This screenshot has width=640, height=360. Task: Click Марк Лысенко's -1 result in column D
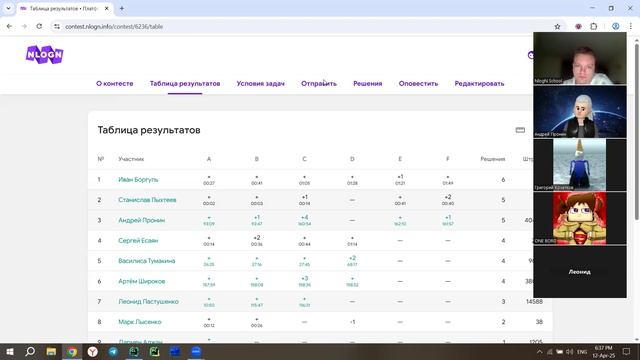352,322
